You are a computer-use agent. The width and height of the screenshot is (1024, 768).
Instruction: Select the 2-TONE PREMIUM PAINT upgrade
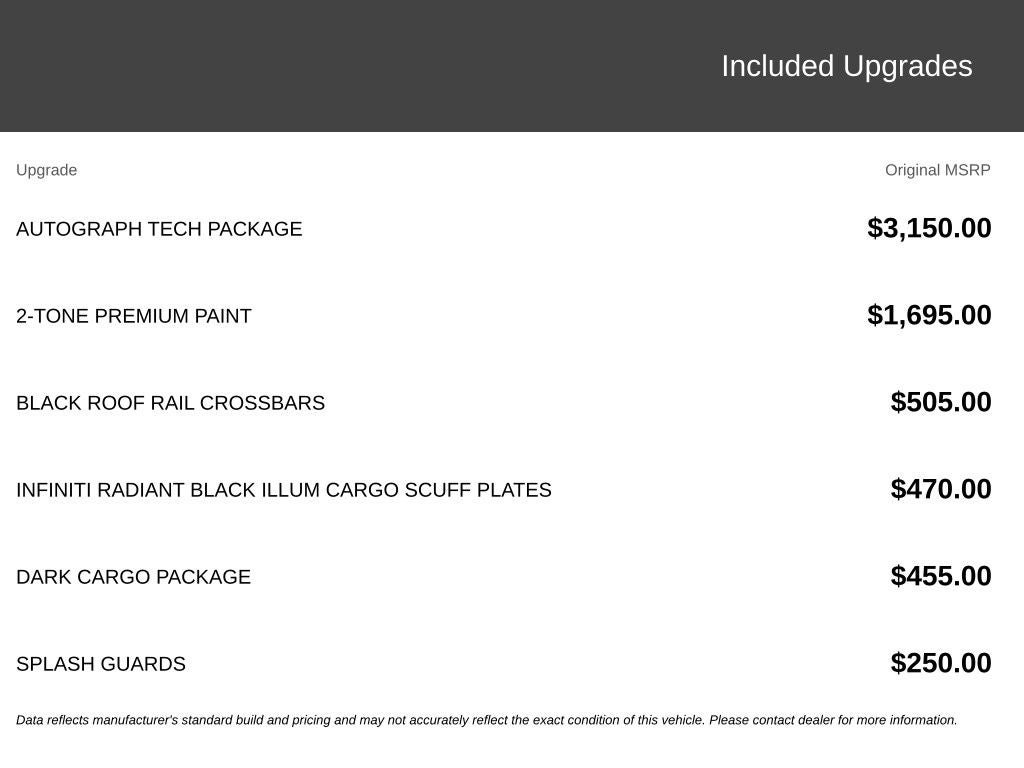tap(133, 316)
